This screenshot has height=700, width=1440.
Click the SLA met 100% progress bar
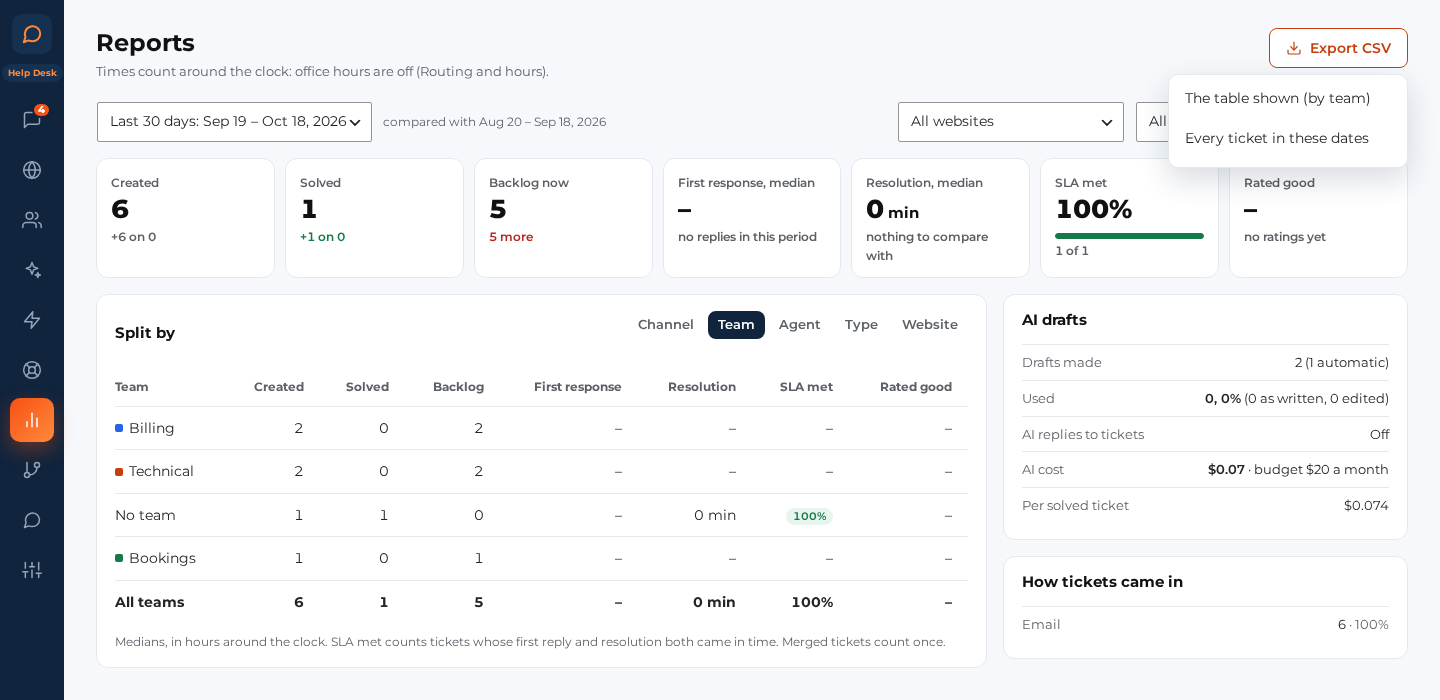pos(1129,236)
